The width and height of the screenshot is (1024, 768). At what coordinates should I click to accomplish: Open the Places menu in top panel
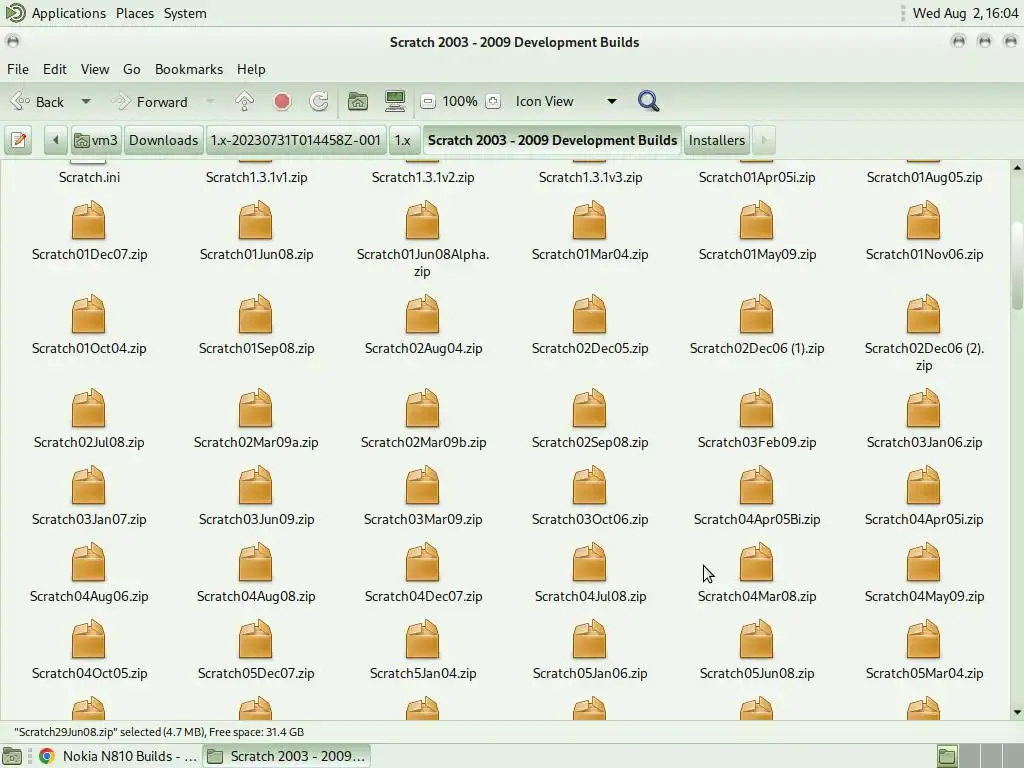coord(135,13)
